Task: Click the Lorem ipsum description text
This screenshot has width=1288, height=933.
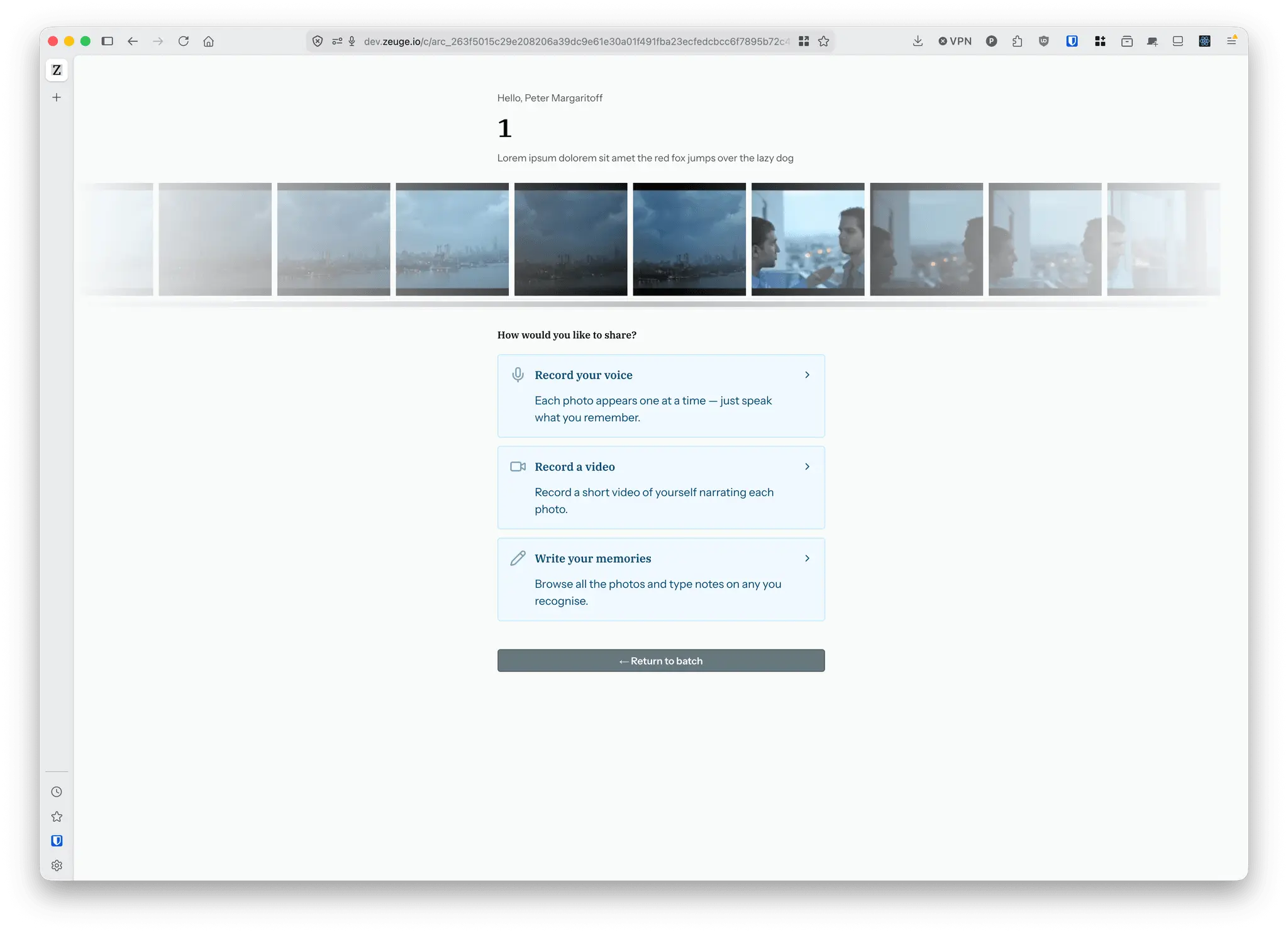Action: [645, 158]
